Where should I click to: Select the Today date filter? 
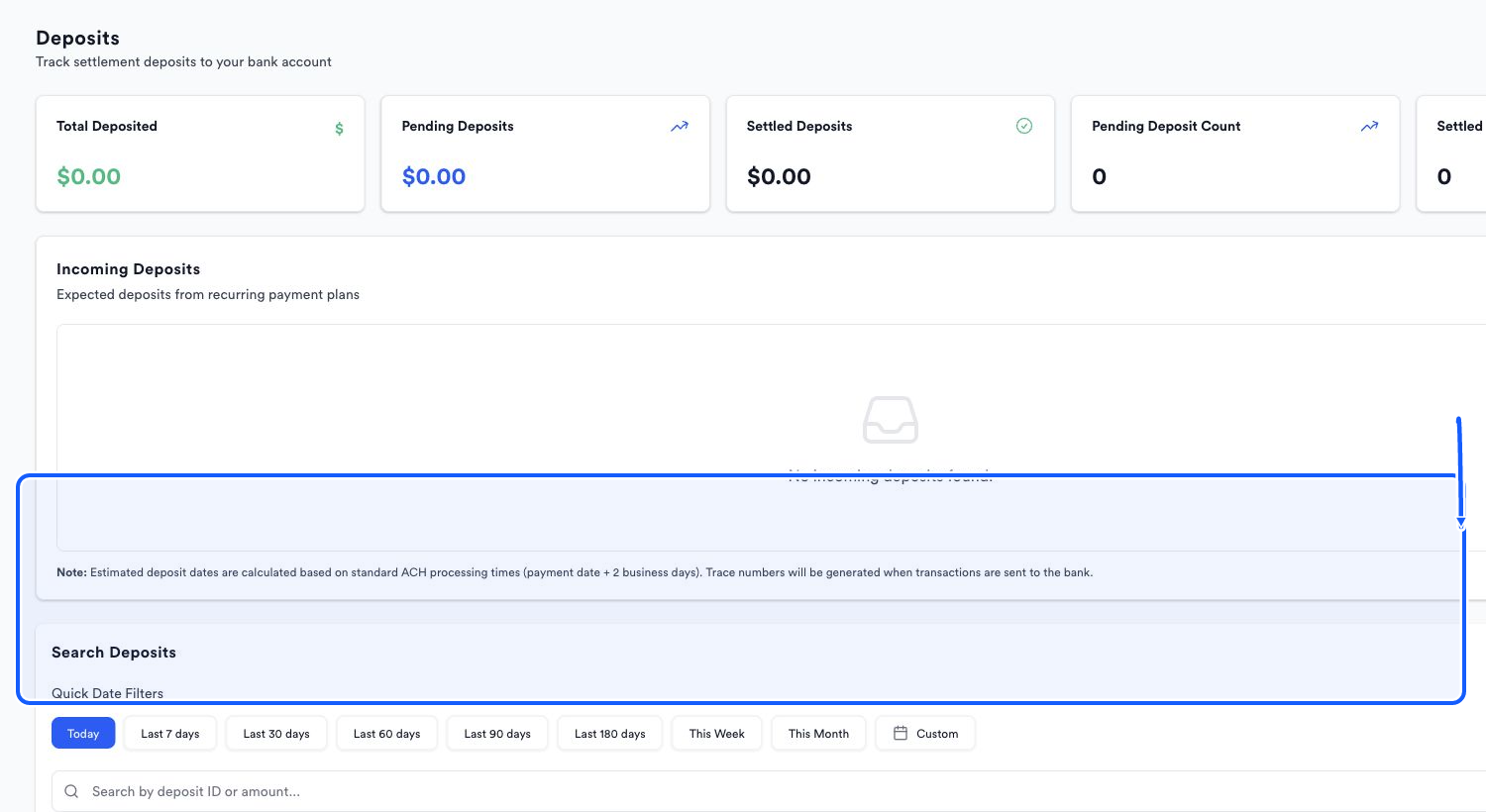tap(83, 734)
